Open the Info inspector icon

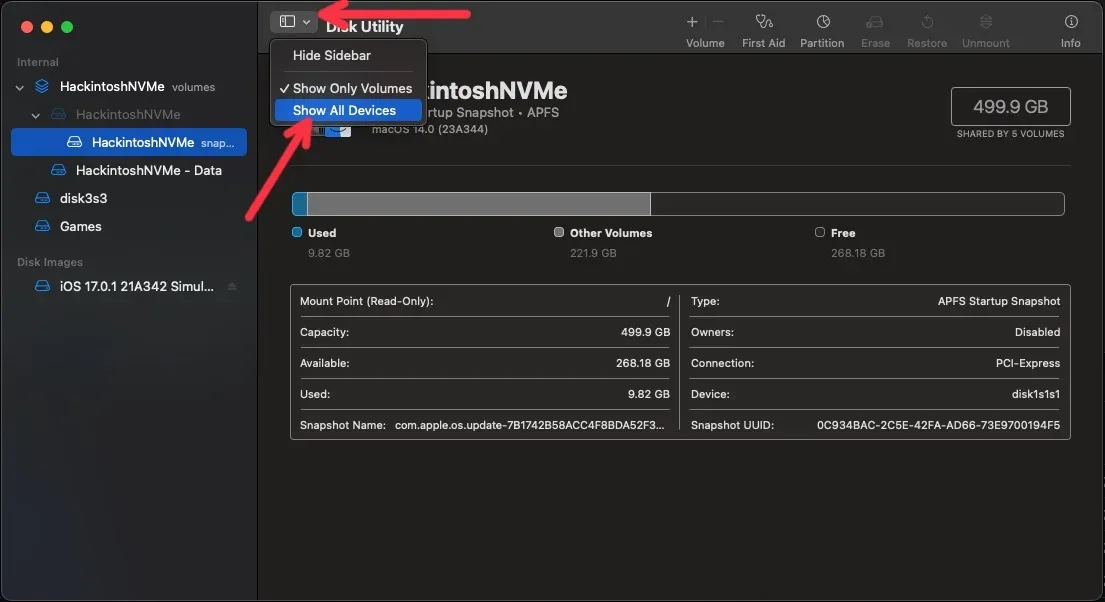pyautogui.click(x=1070, y=22)
